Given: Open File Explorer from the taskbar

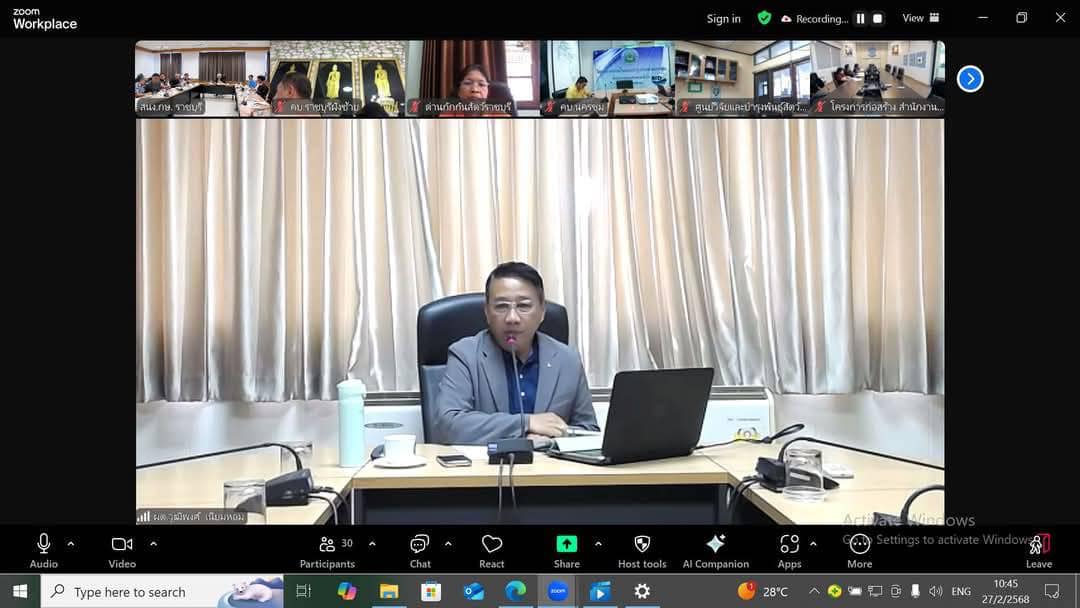Looking at the screenshot, I should point(389,591).
